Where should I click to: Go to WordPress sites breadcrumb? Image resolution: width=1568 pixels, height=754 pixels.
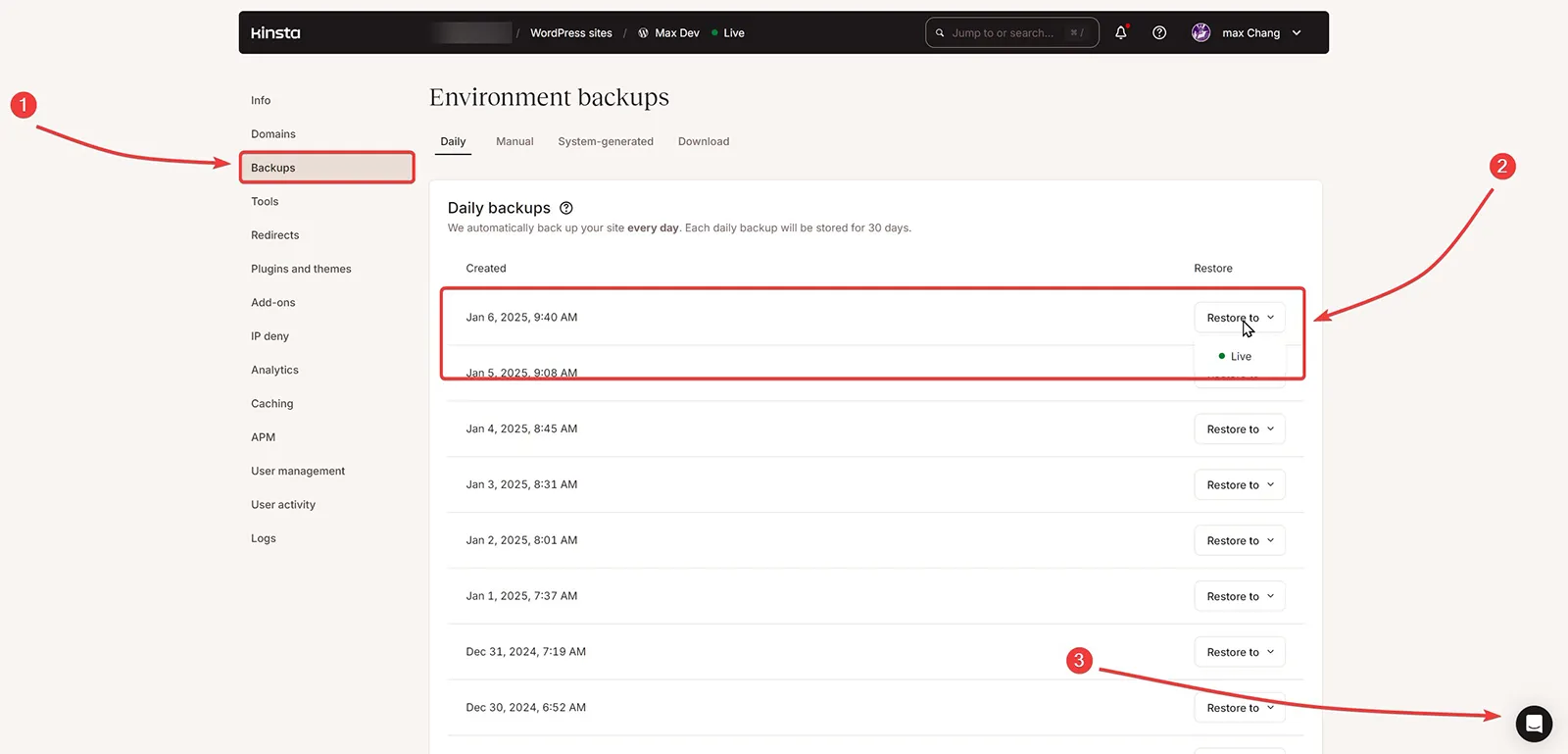[571, 33]
